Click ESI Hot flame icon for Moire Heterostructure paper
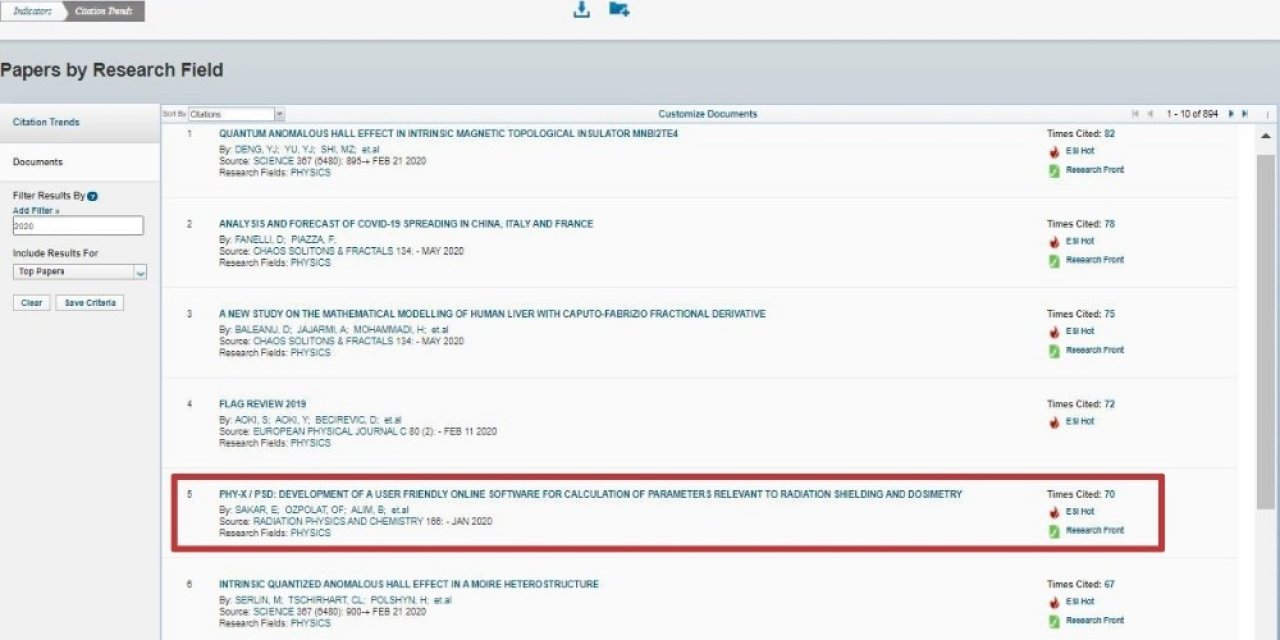The height and width of the screenshot is (640, 1280). coord(1054,602)
